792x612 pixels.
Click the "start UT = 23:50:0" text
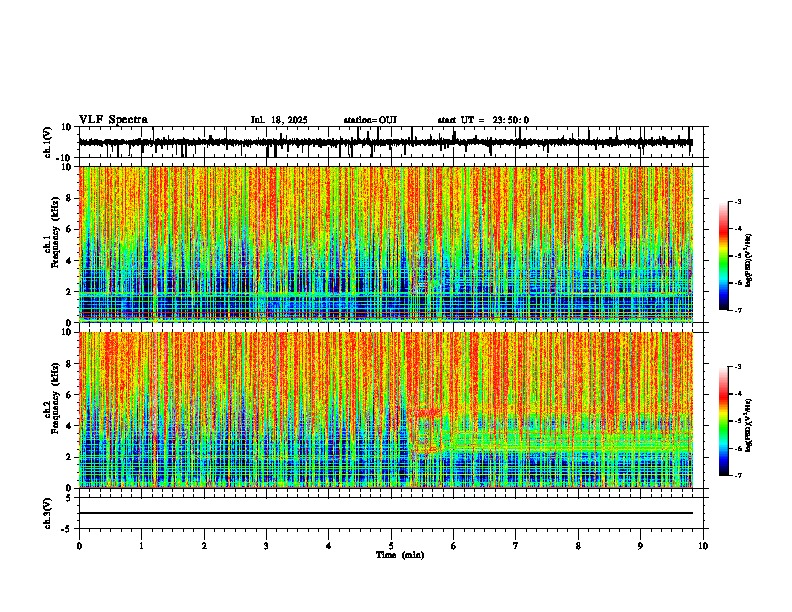click(x=483, y=120)
